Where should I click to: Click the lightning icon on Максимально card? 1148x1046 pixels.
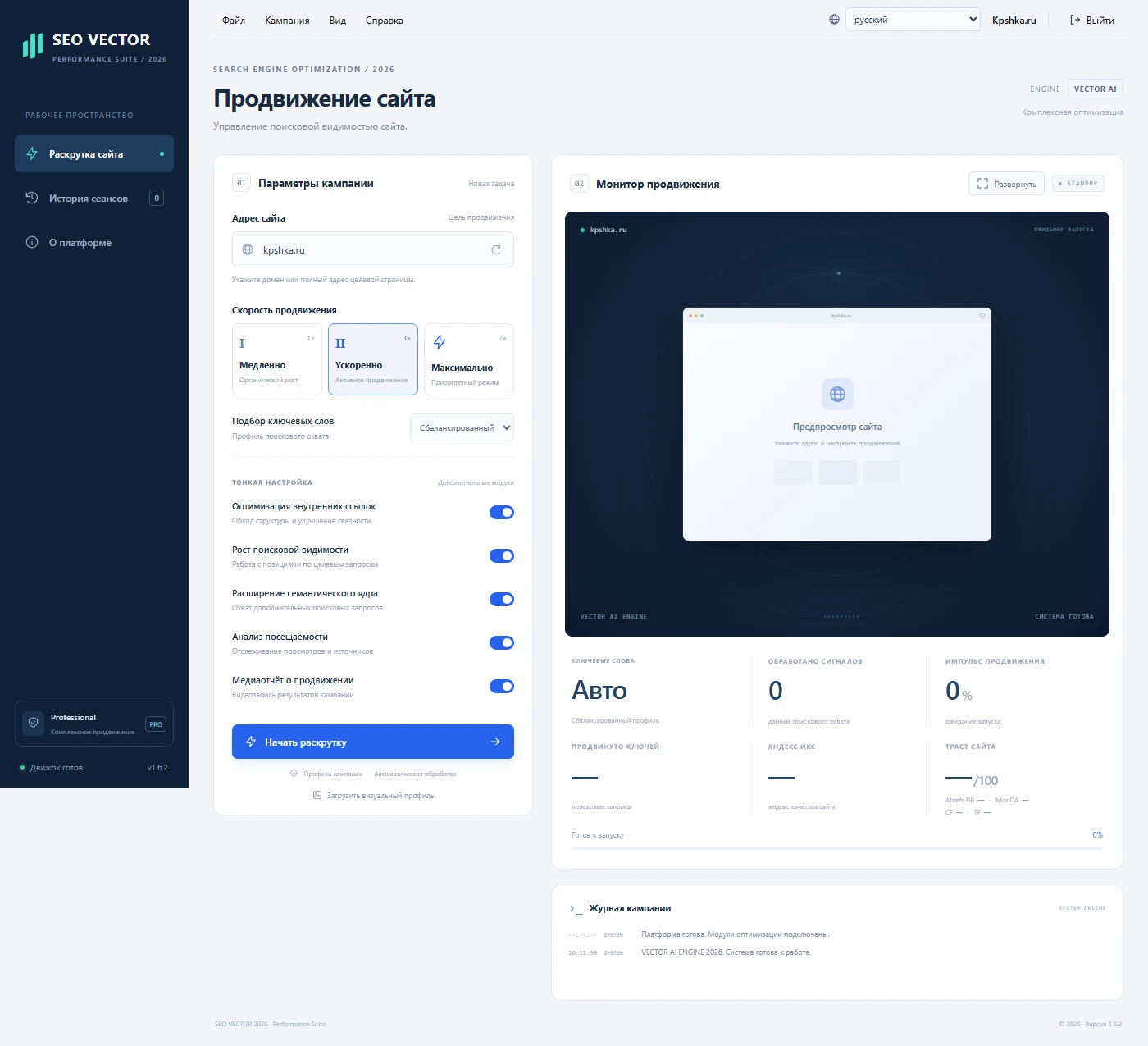(440, 342)
